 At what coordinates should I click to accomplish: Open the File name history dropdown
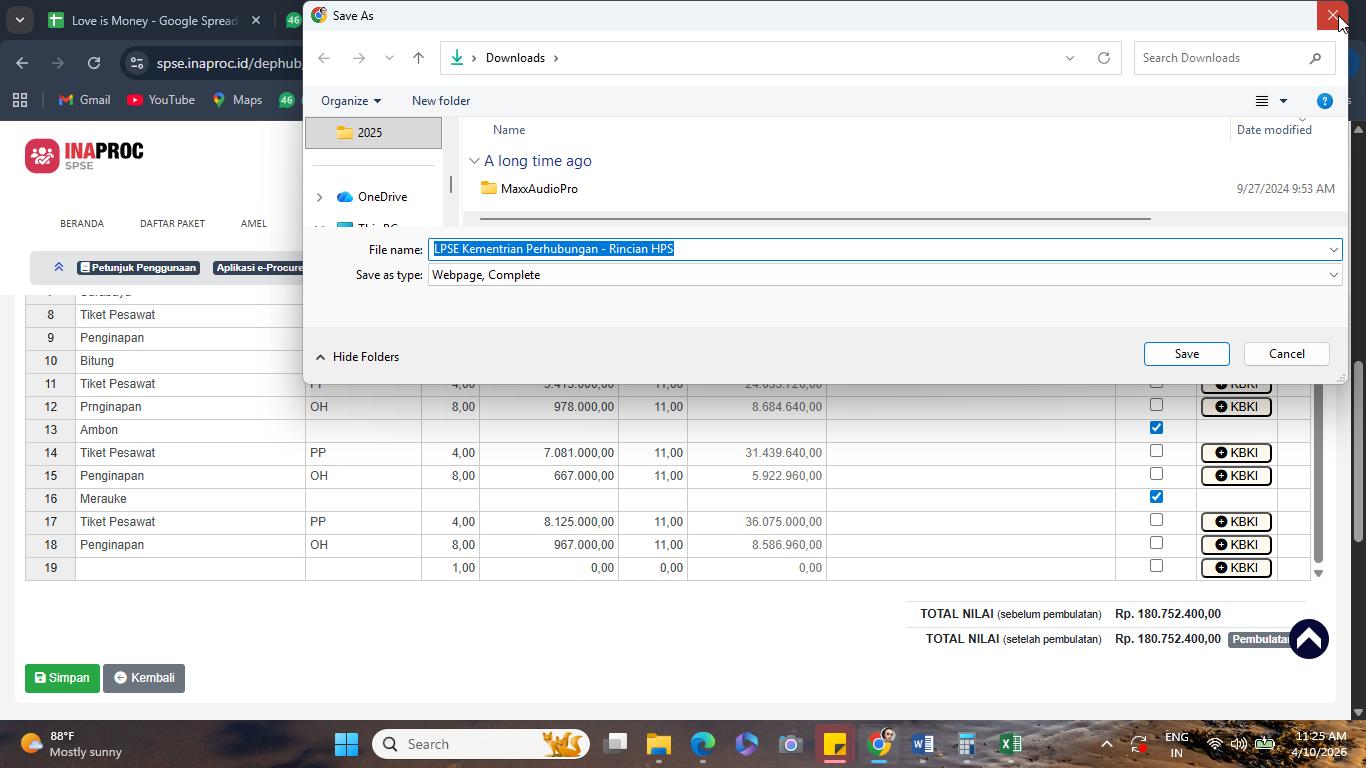[x=1333, y=250]
